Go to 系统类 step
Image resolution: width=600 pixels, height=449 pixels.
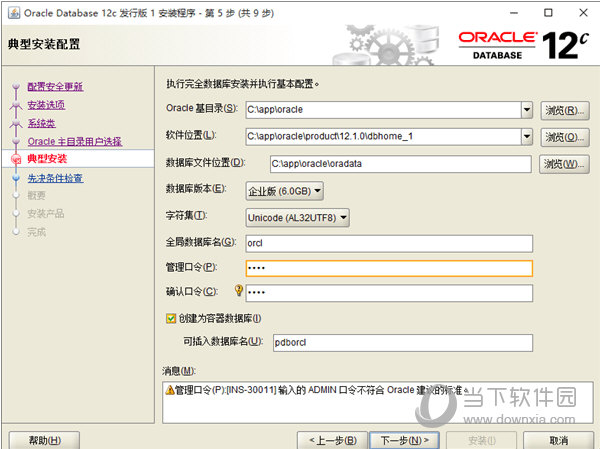[x=41, y=123]
